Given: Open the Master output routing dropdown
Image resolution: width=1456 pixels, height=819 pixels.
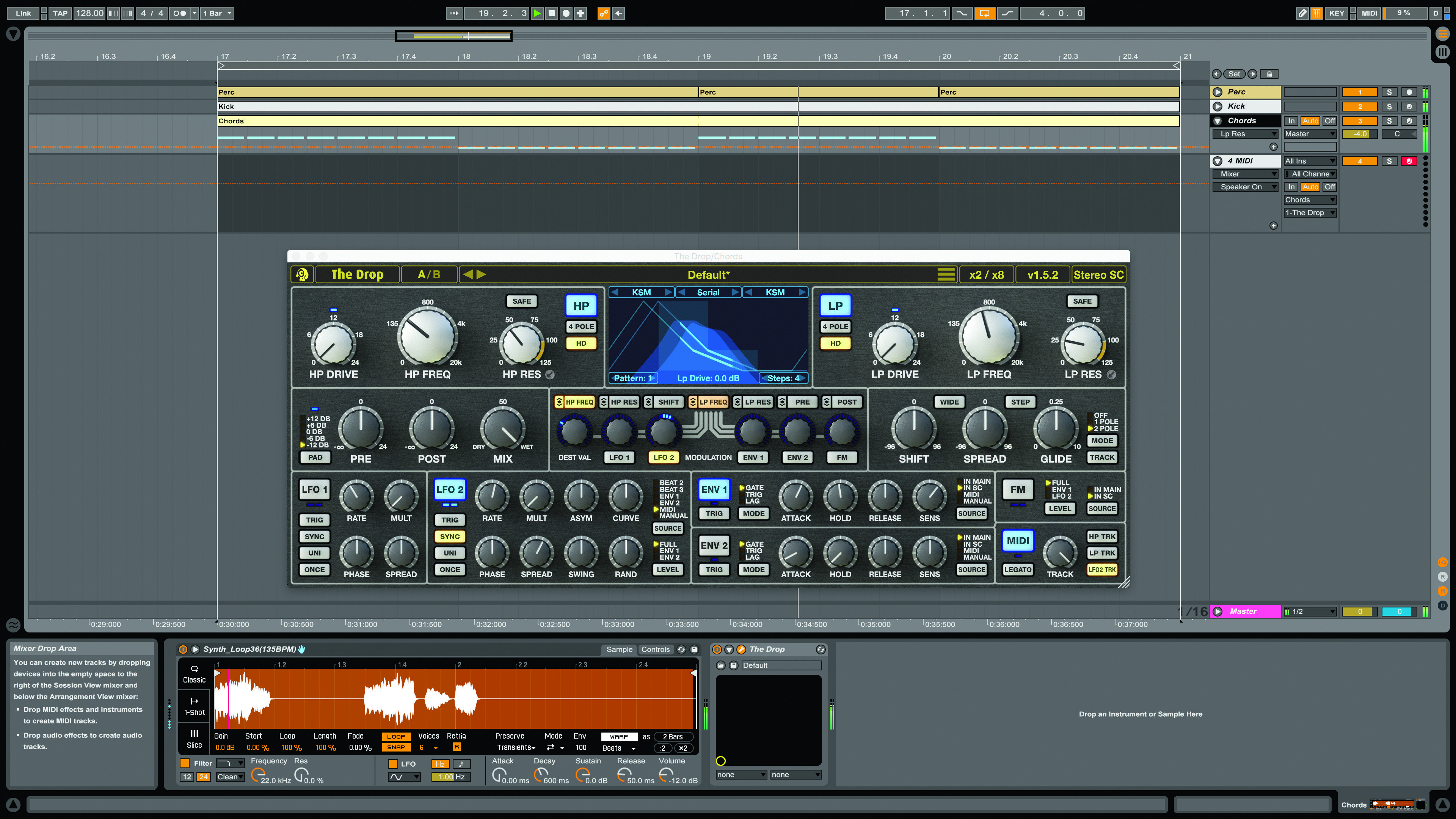Looking at the screenshot, I should 1310,134.
